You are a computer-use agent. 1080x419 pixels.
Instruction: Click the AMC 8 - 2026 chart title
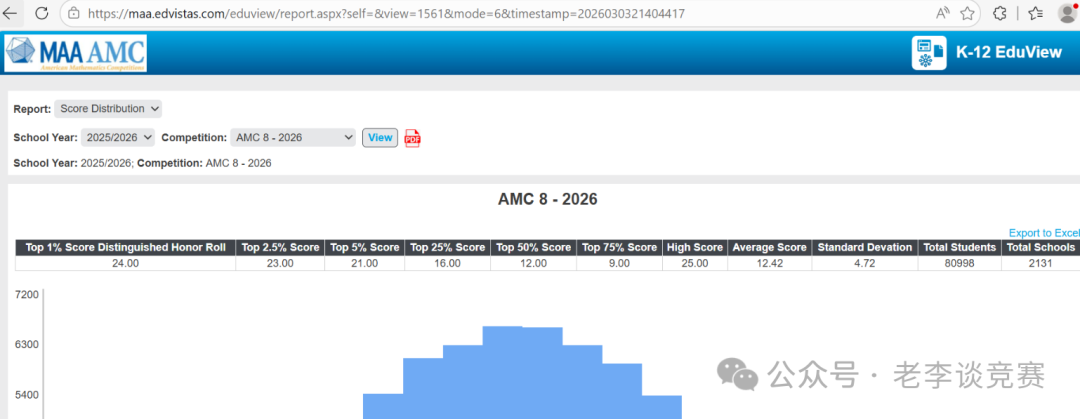(x=548, y=200)
